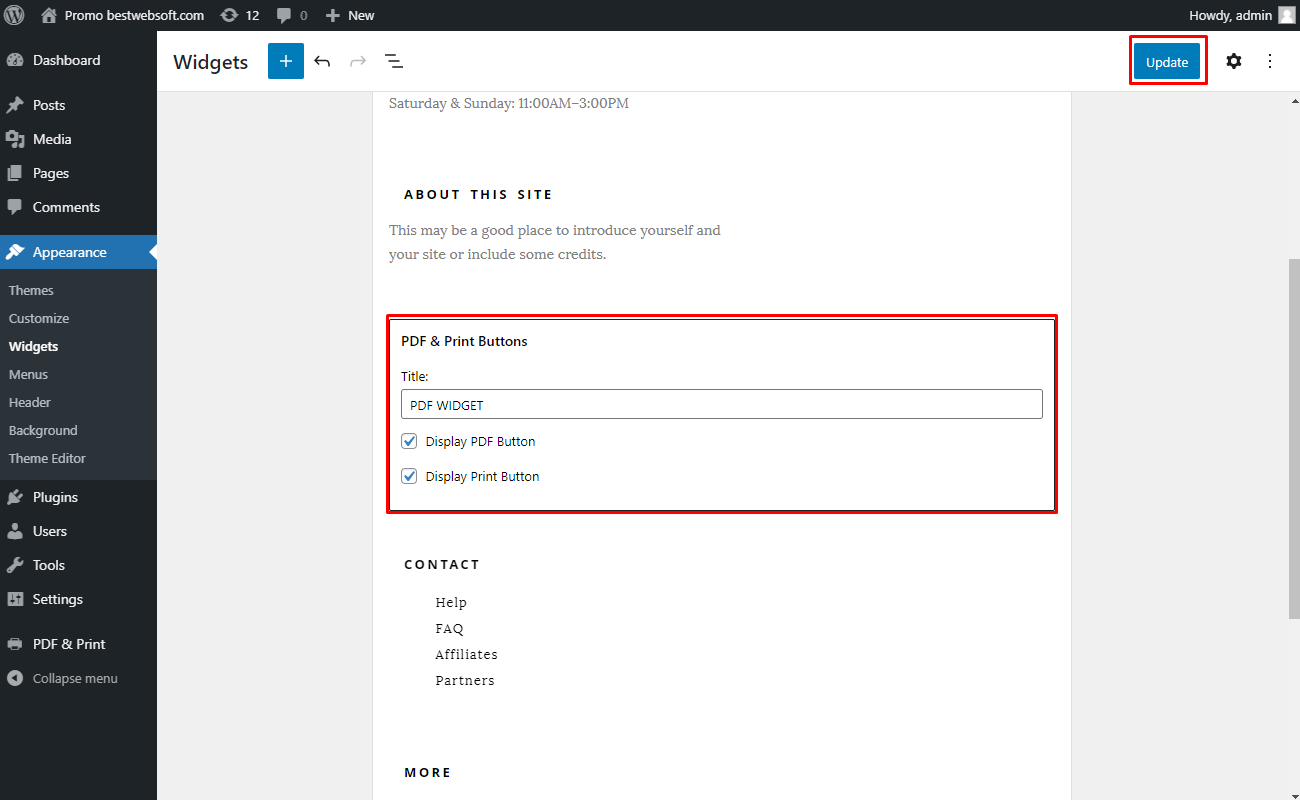The height and width of the screenshot is (800, 1300).
Task: Click the Help link under Contact
Action: click(x=451, y=602)
